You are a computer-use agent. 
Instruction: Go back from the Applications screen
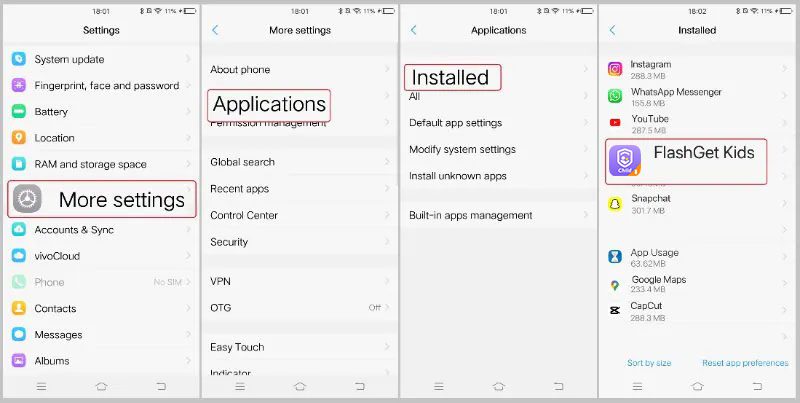point(413,30)
